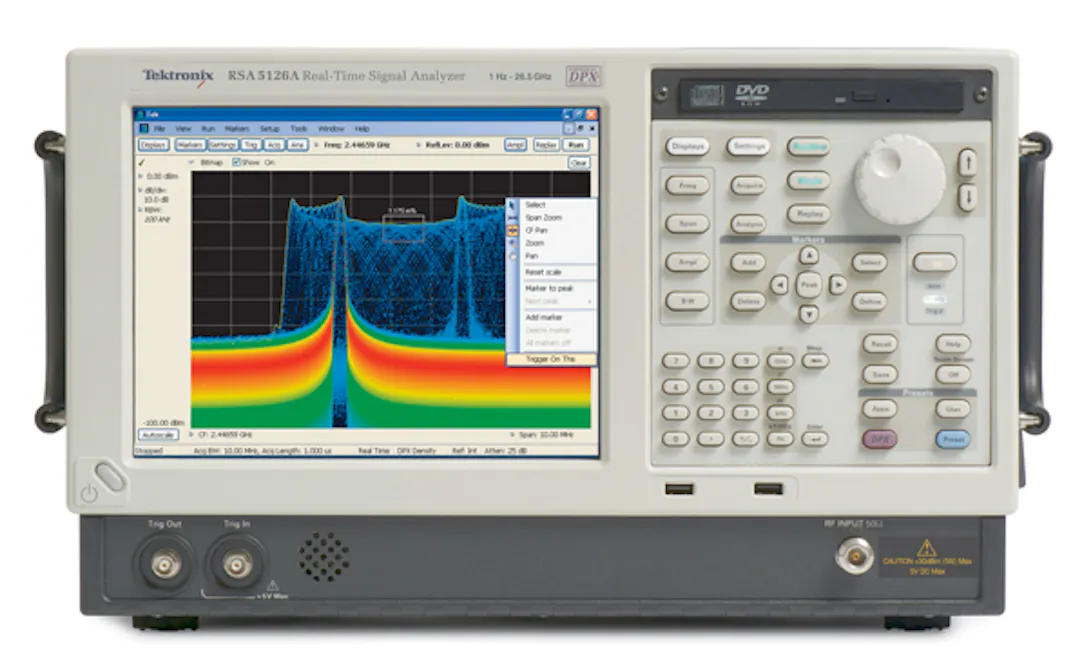The width and height of the screenshot is (1088, 667).
Task: Click the Markers Add key
Action: click(x=749, y=262)
